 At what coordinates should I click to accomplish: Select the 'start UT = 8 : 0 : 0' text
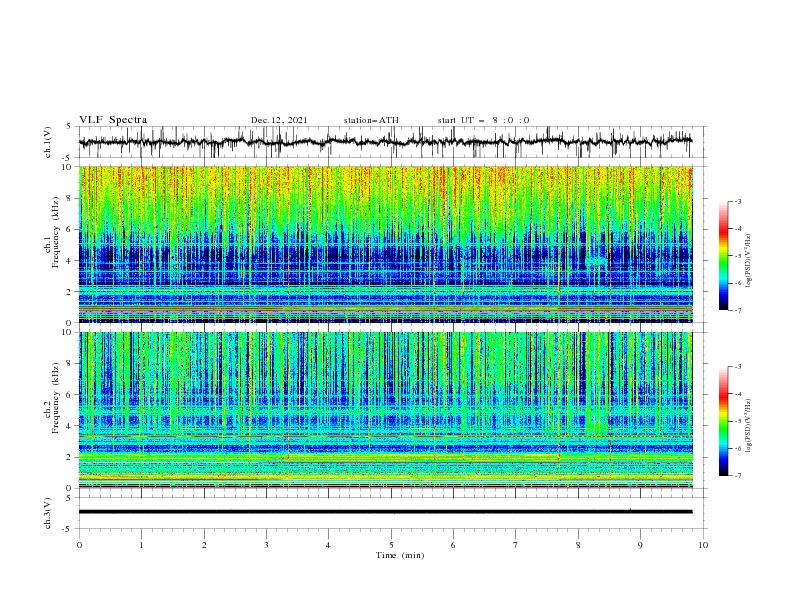(483, 120)
